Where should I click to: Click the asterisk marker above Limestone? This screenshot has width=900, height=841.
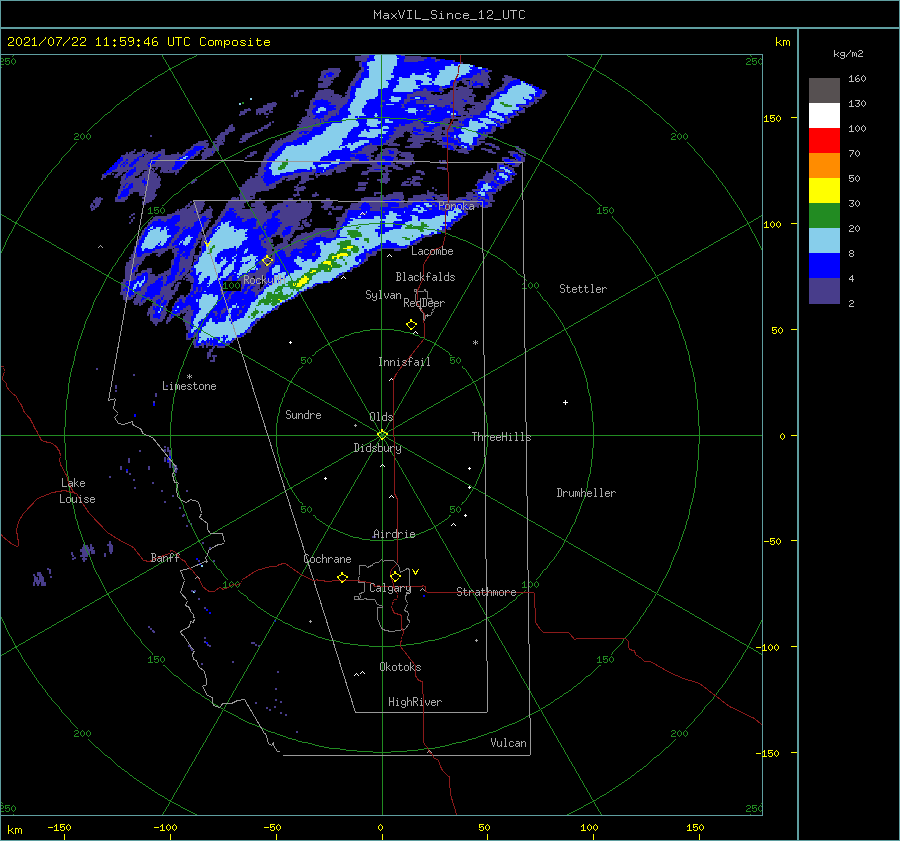pos(189,377)
